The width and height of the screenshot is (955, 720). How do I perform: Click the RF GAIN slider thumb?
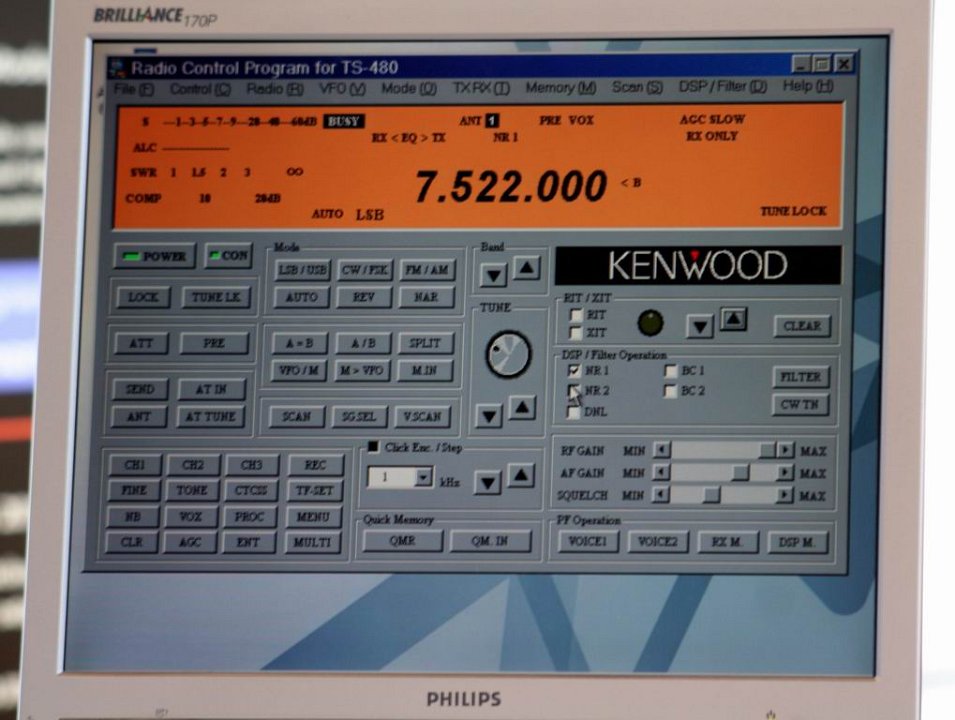point(767,450)
